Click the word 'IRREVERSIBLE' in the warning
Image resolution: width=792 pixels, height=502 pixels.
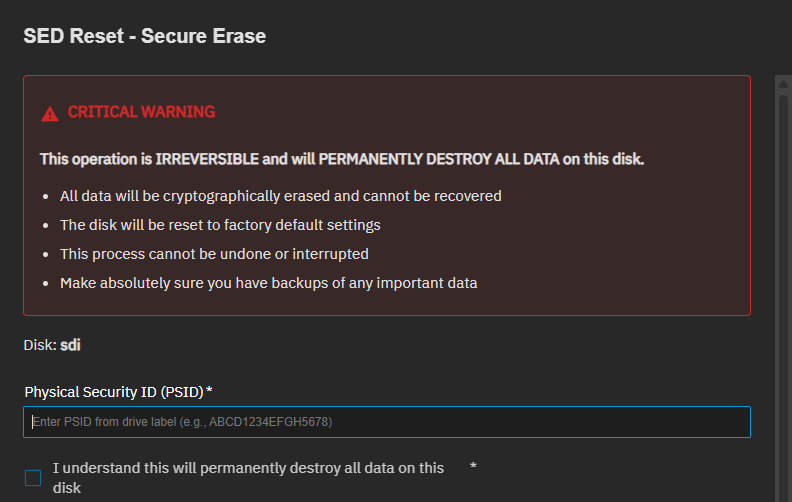point(203,159)
